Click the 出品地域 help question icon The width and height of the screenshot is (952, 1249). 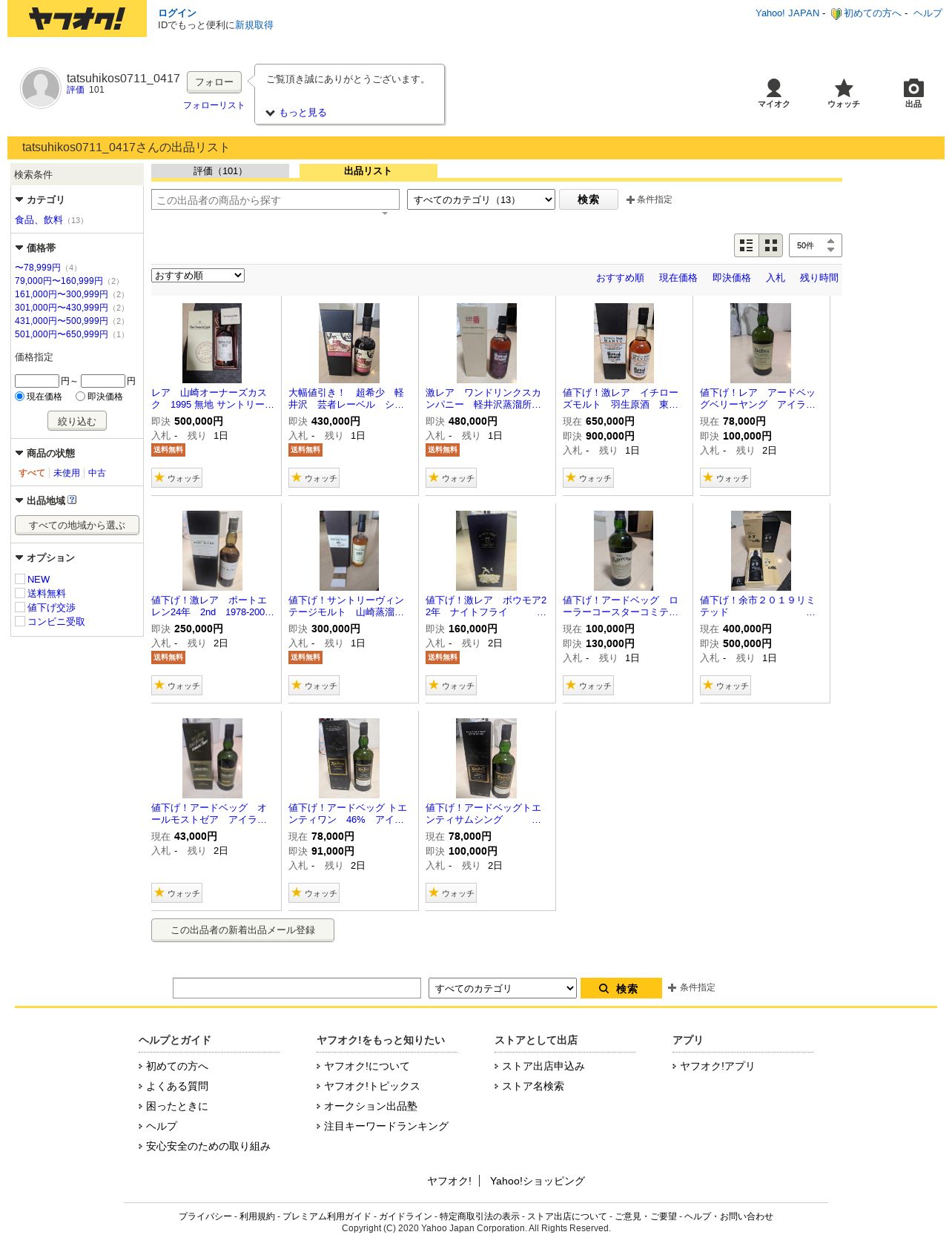click(x=72, y=500)
